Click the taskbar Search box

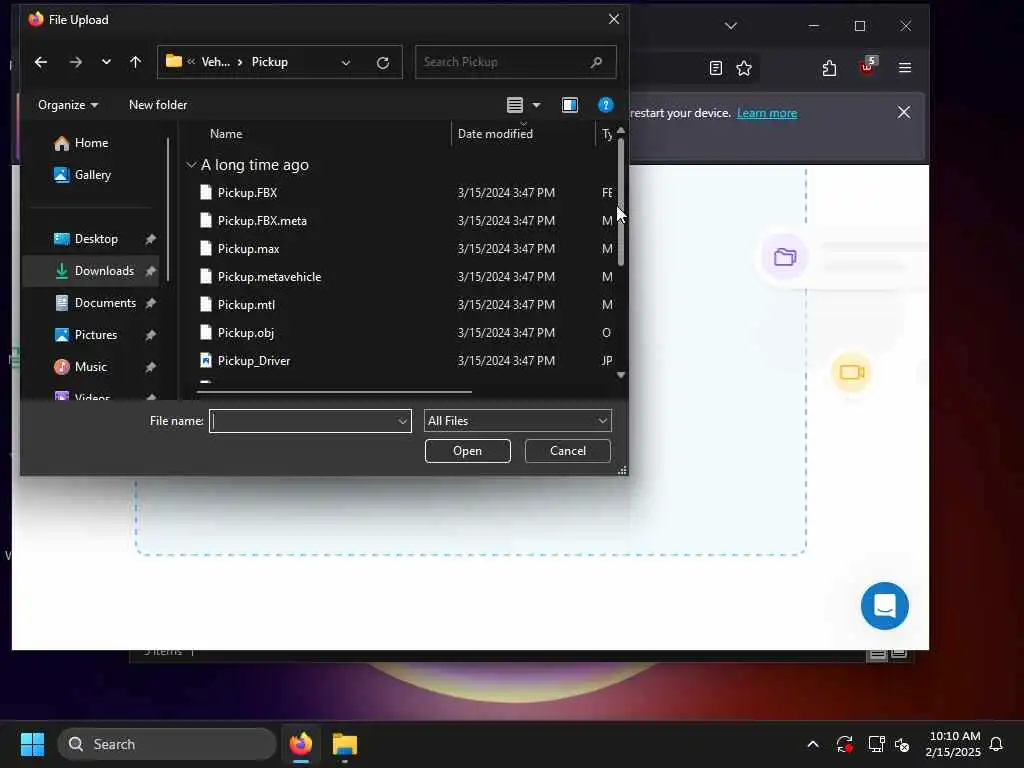(x=167, y=744)
